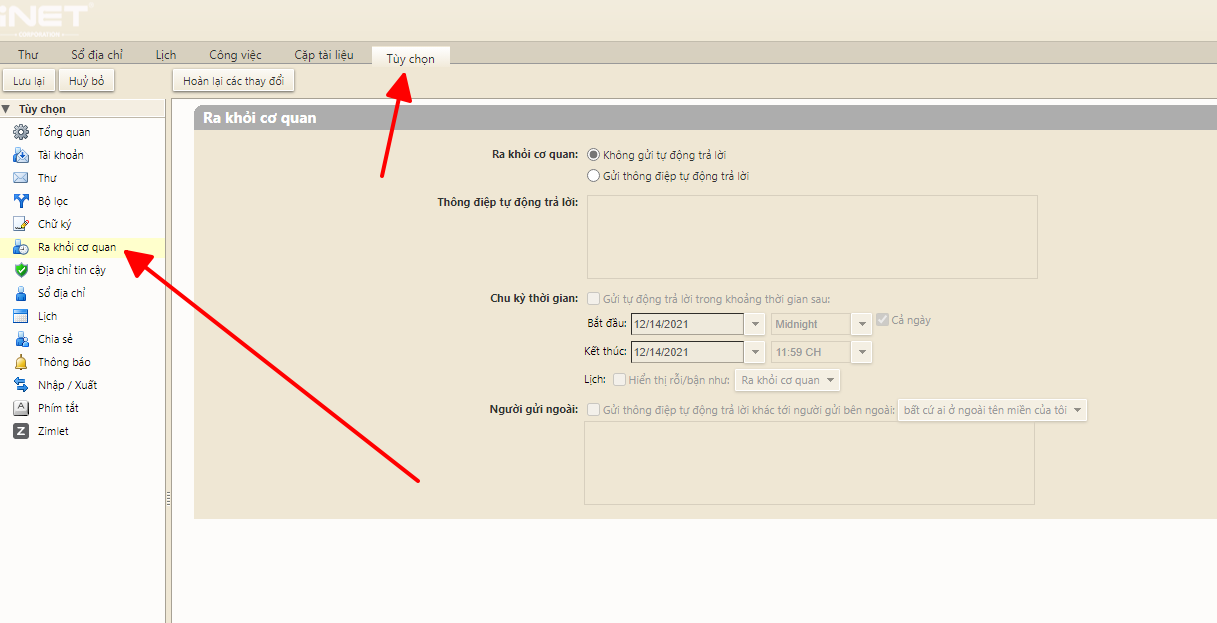Click the Chữ ký signature icon
Viewport: 1217px width, 623px height.
pos(20,224)
